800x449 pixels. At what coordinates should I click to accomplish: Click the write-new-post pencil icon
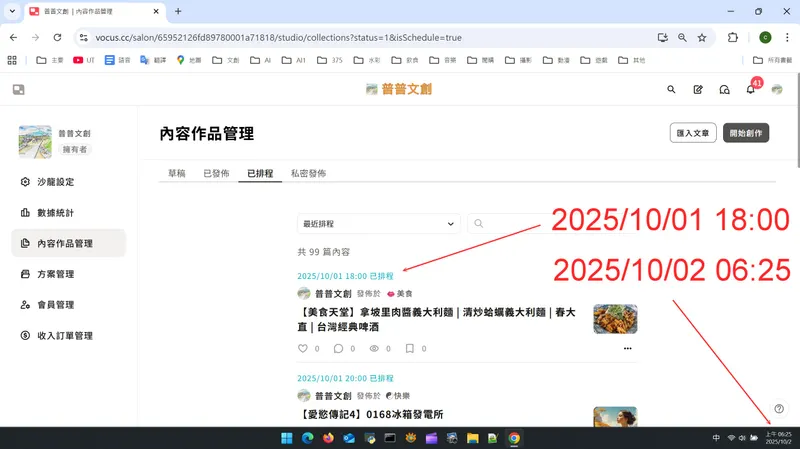pos(698,89)
